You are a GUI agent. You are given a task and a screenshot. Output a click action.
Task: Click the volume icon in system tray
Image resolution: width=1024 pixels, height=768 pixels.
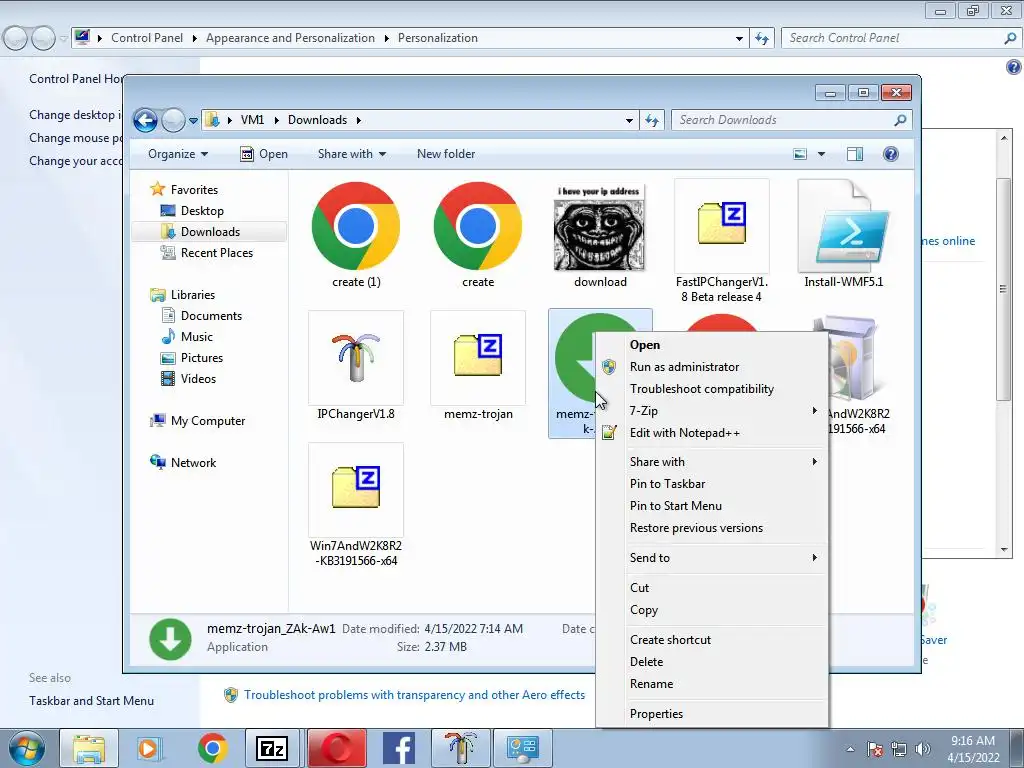[x=923, y=749]
